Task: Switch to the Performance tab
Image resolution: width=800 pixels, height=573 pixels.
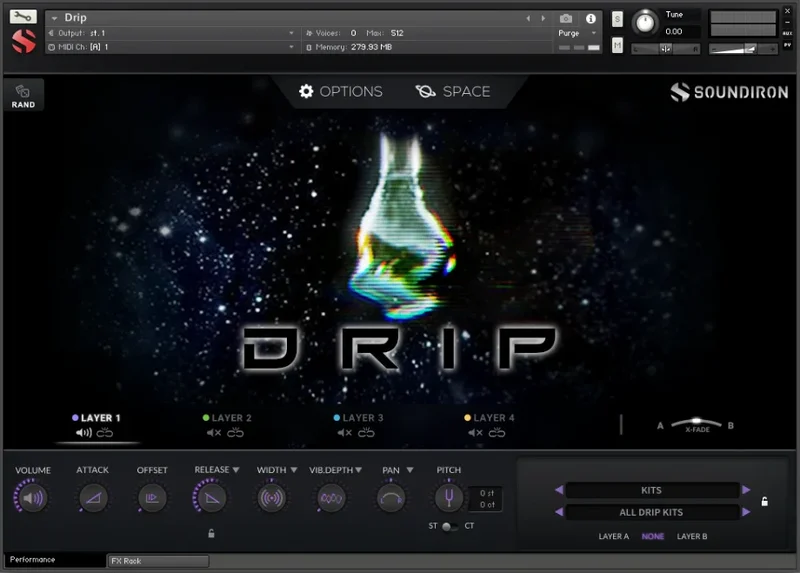Action: [x=55, y=560]
